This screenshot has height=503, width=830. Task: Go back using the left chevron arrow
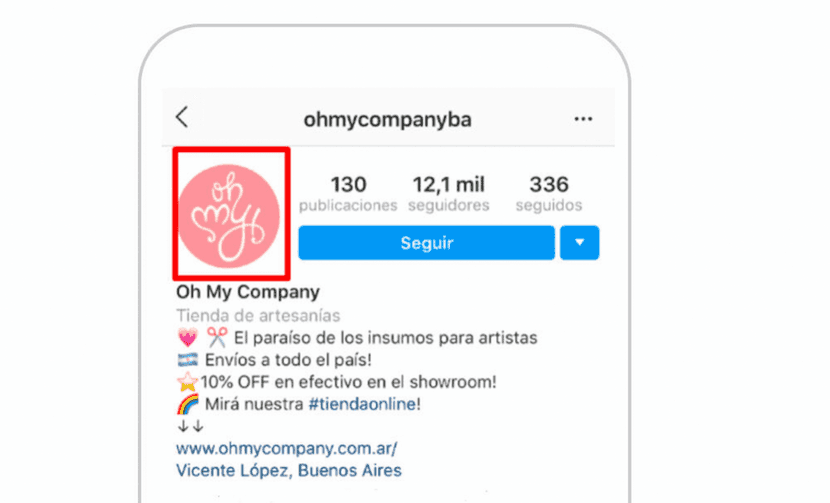coord(182,117)
